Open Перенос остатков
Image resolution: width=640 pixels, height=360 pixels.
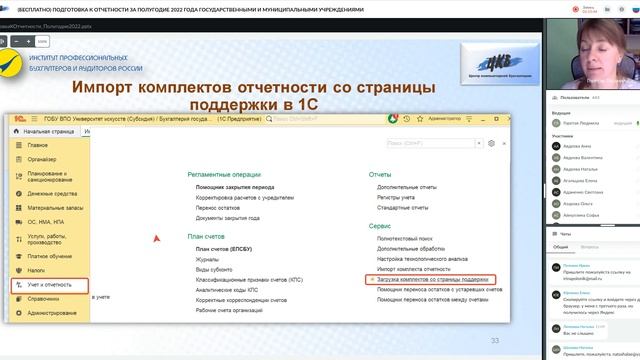[218, 208]
